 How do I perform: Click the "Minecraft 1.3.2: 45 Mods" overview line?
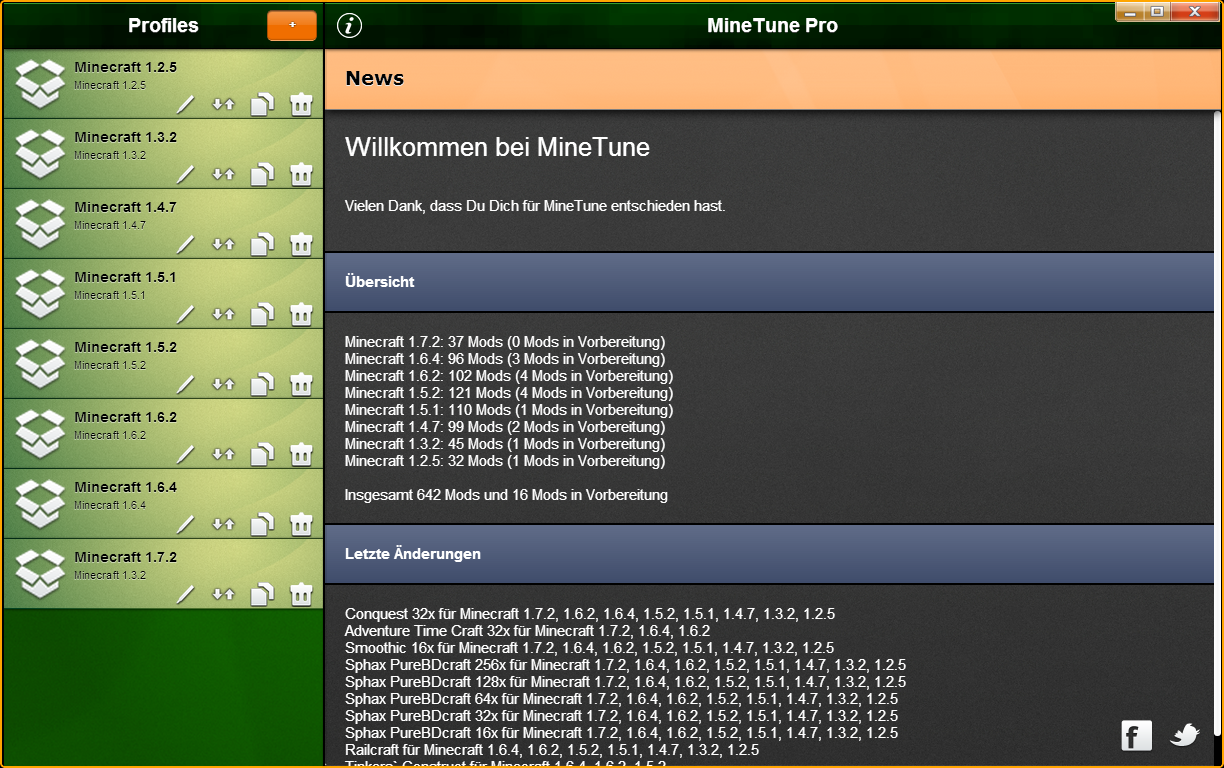[505, 444]
